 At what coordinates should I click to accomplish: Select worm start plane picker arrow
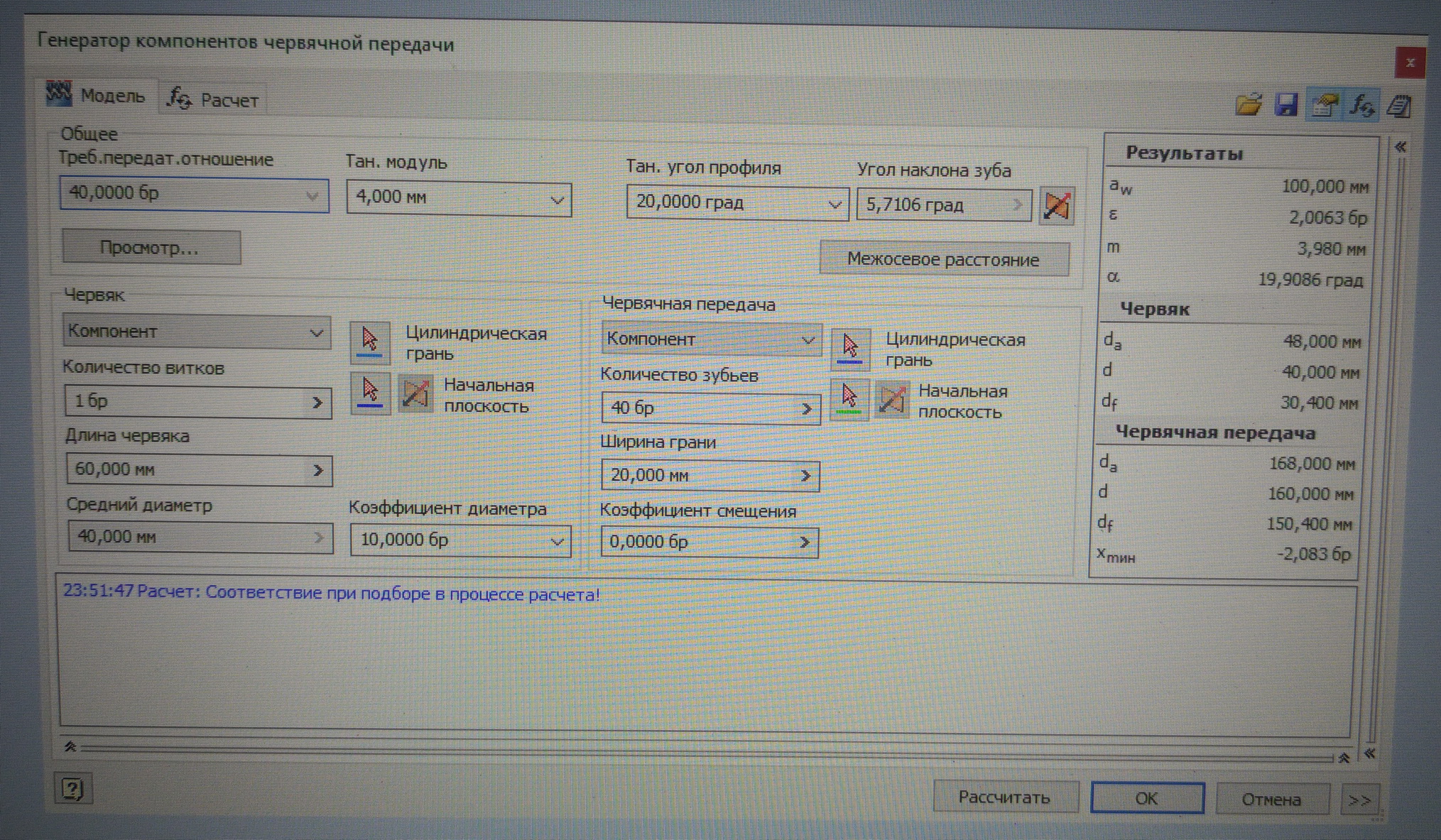[369, 392]
